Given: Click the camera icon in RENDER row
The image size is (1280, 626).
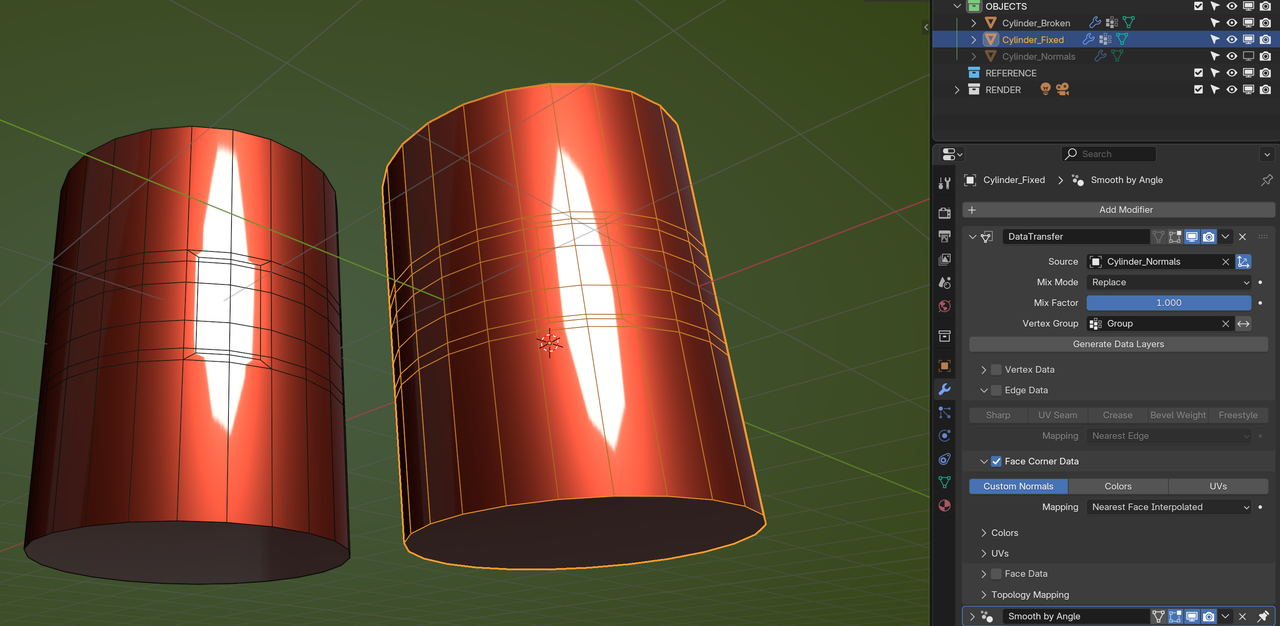Looking at the screenshot, I should coord(1062,90).
